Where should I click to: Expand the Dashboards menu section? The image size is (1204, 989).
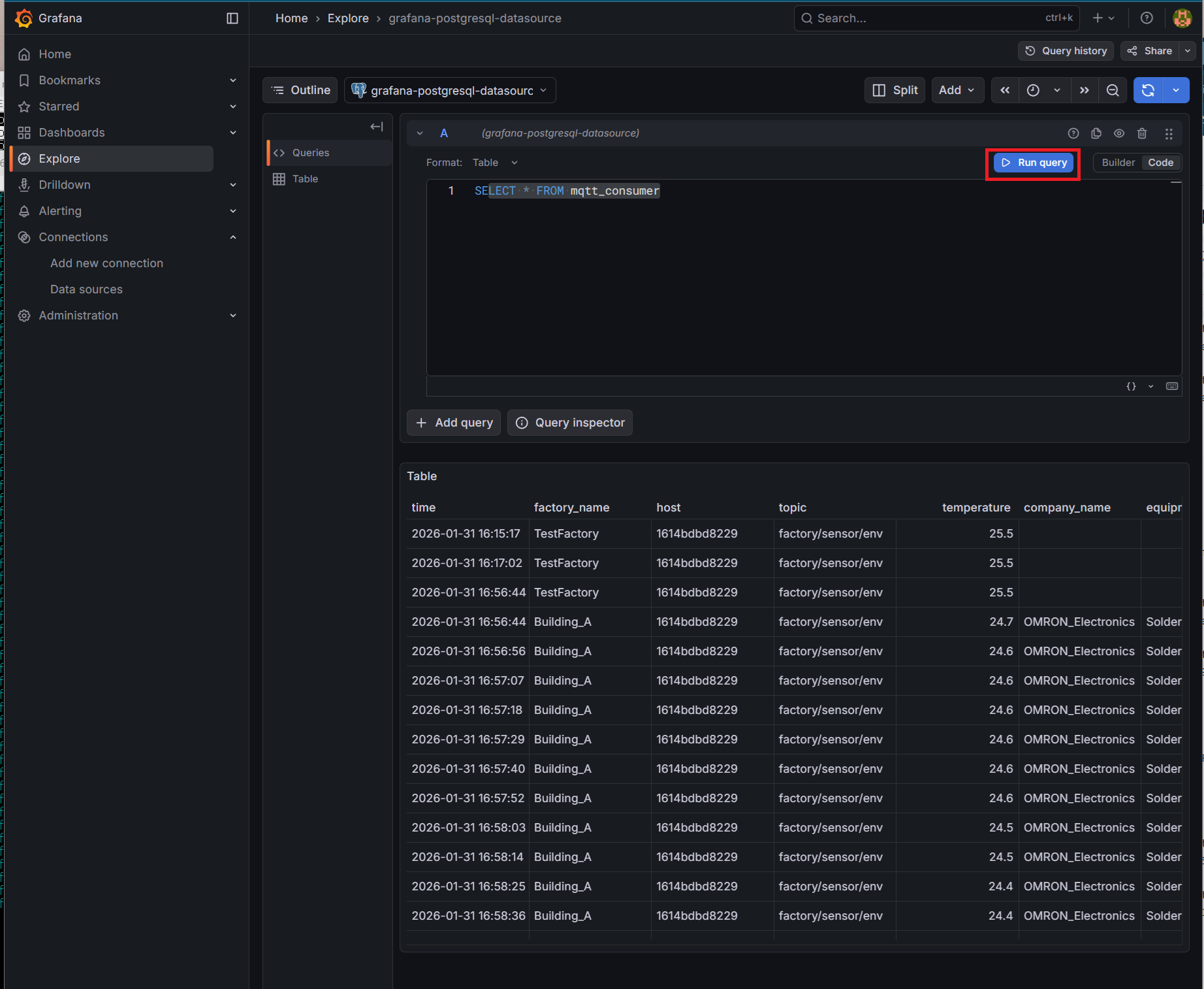[x=233, y=133]
